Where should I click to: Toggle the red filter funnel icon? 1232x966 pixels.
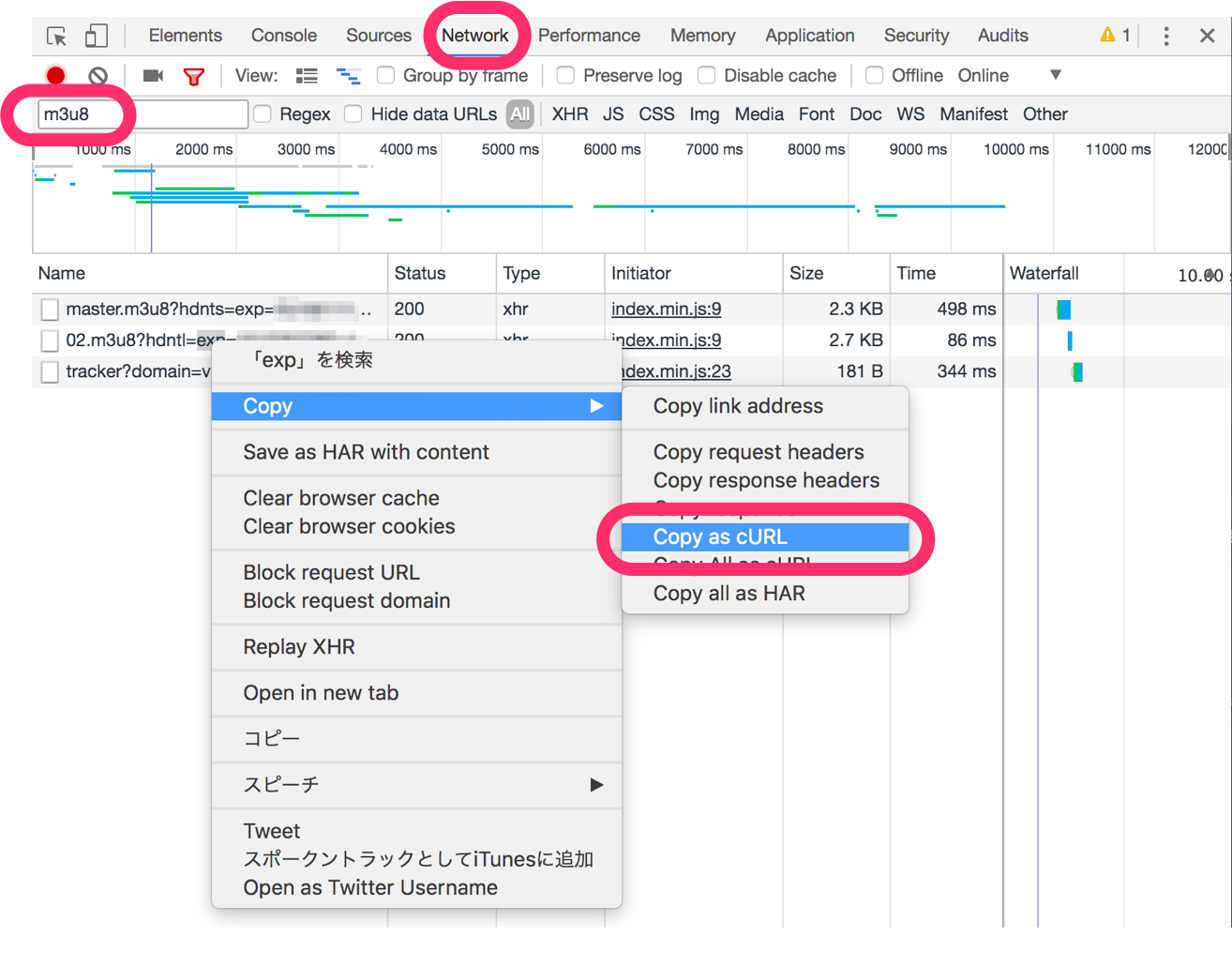194,77
